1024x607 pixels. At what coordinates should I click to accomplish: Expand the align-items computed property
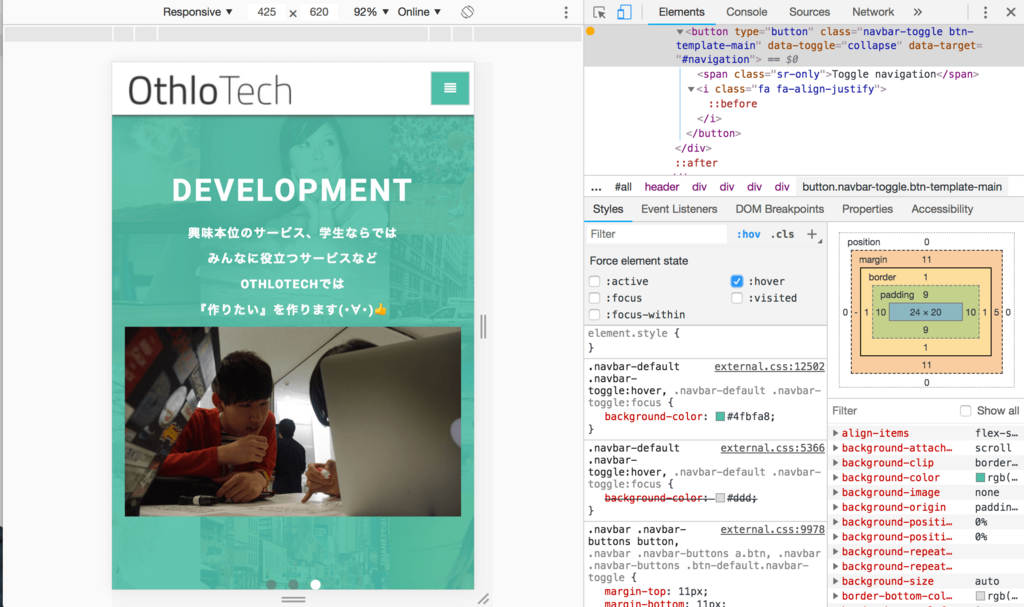(x=835, y=433)
